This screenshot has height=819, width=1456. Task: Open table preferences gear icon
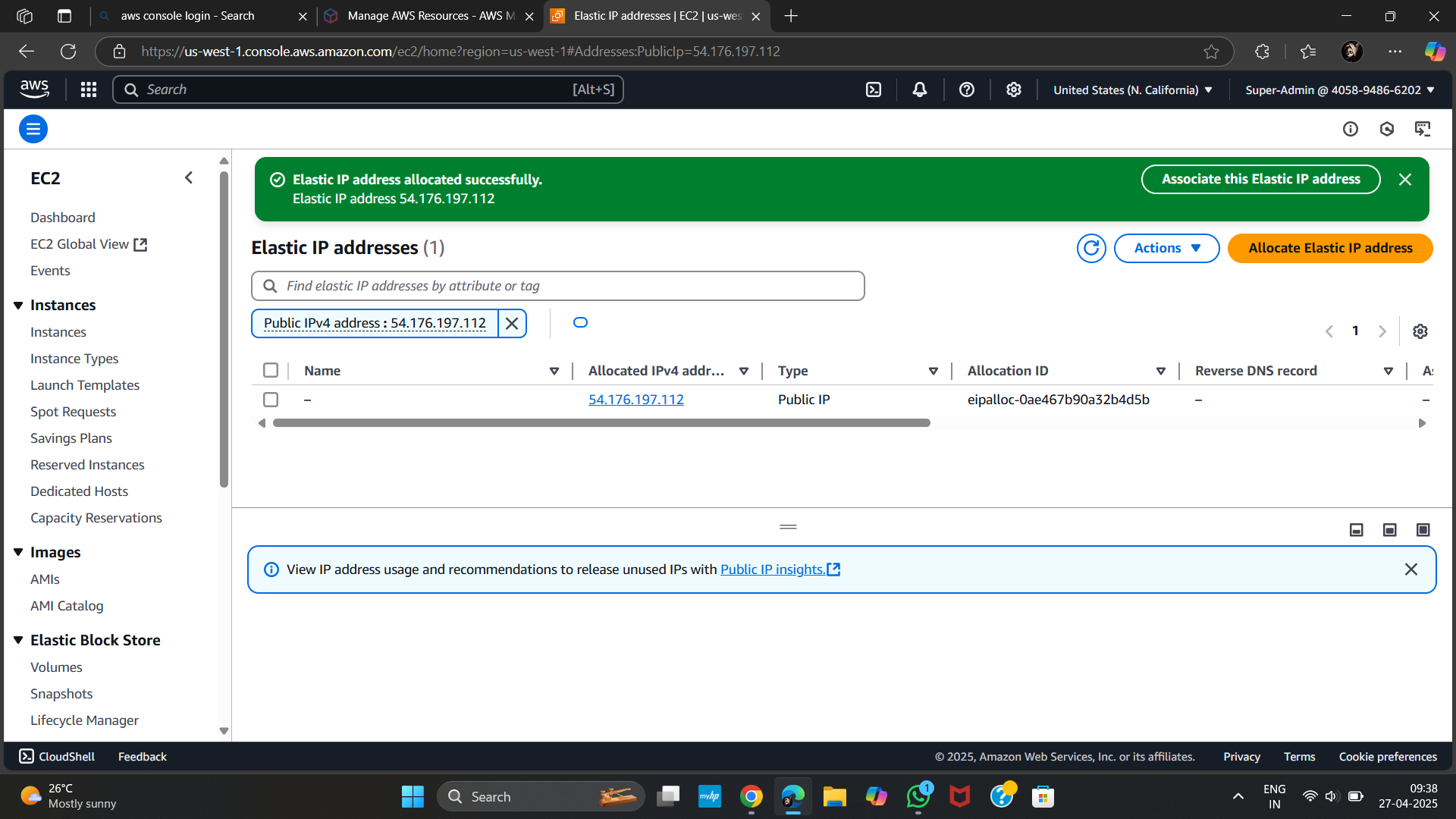(1420, 331)
